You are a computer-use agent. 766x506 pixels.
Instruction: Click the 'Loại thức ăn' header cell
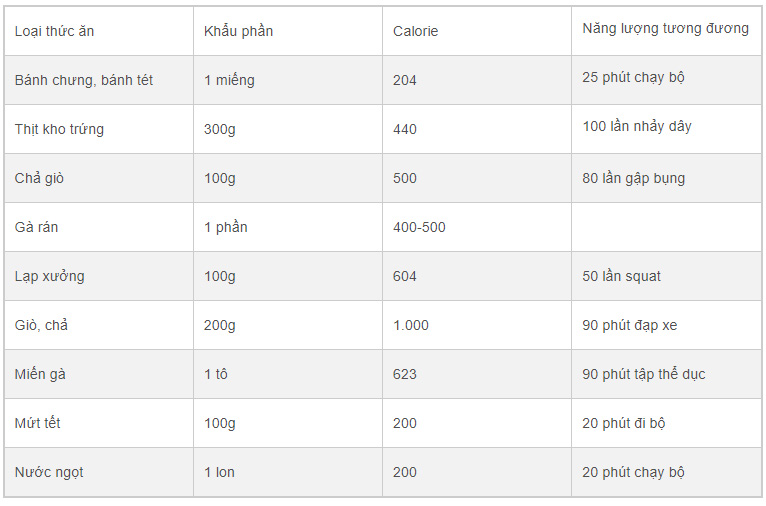[55, 31]
